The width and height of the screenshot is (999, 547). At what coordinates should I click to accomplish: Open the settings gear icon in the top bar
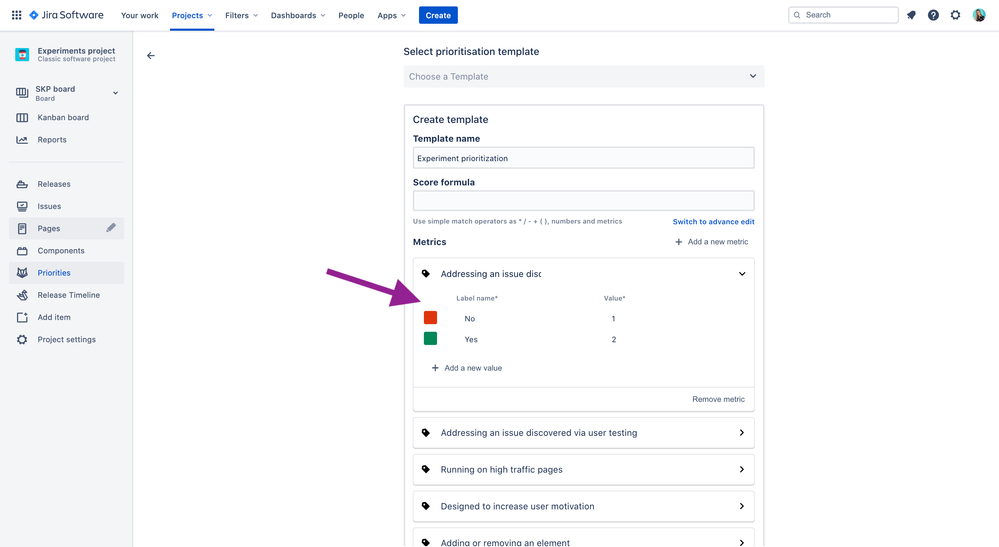(956, 15)
